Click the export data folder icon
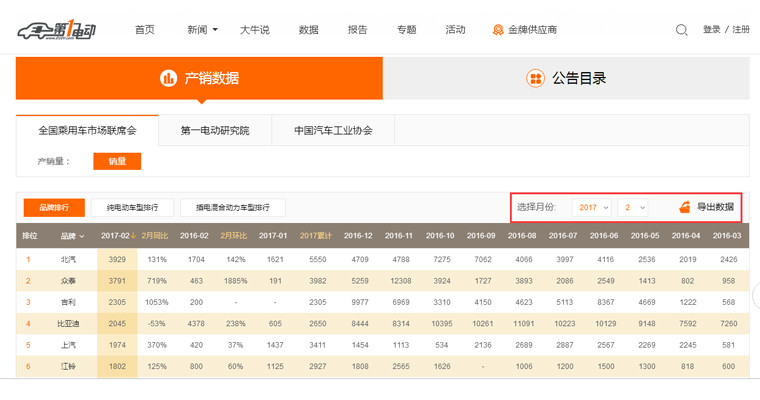760x400 pixels. tap(684, 208)
